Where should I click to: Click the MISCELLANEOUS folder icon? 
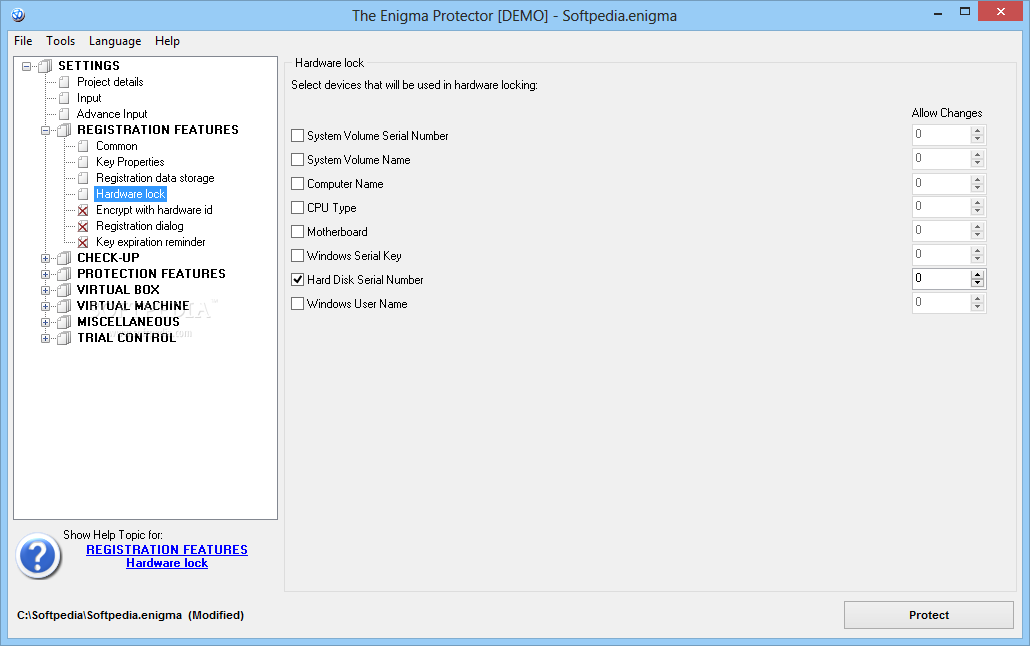(64, 322)
